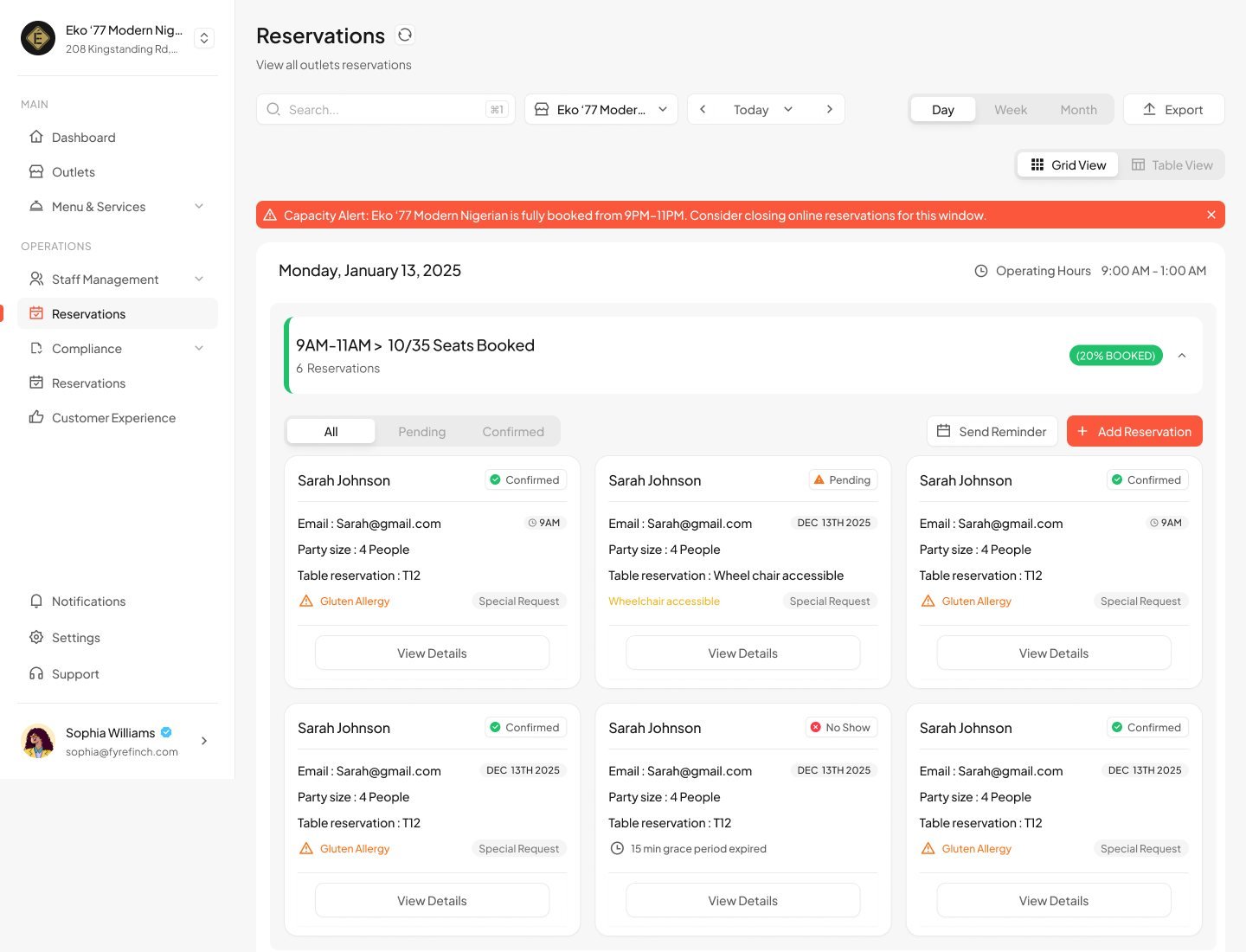
Task: Click the Export button
Action: (1174, 109)
